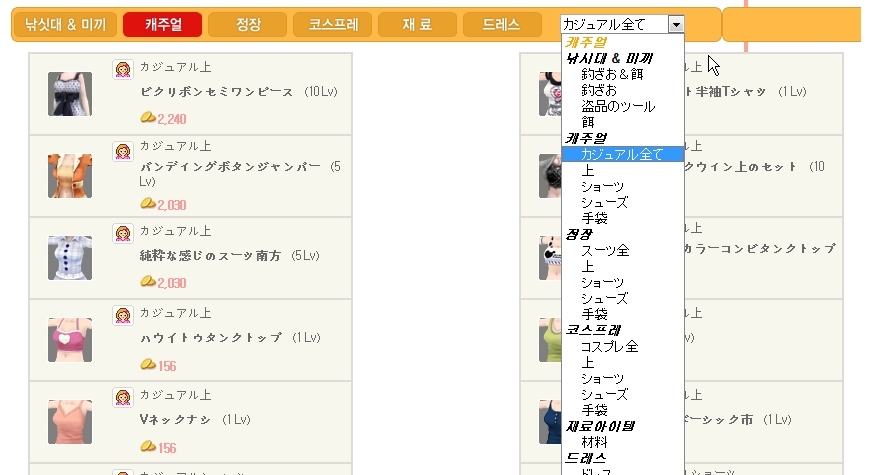
Task: Go to the 재료 tab
Action: pos(417,25)
